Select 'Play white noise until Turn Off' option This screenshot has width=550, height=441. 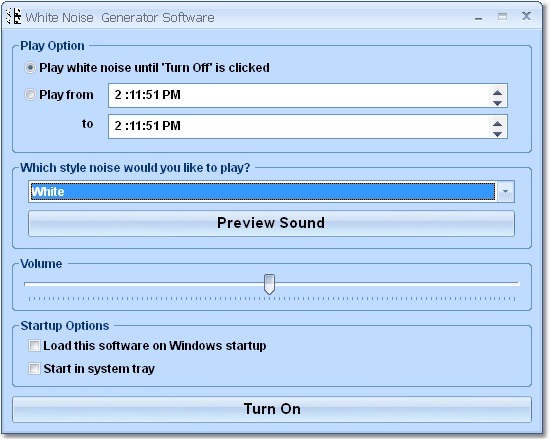click(x=31, y=67)
